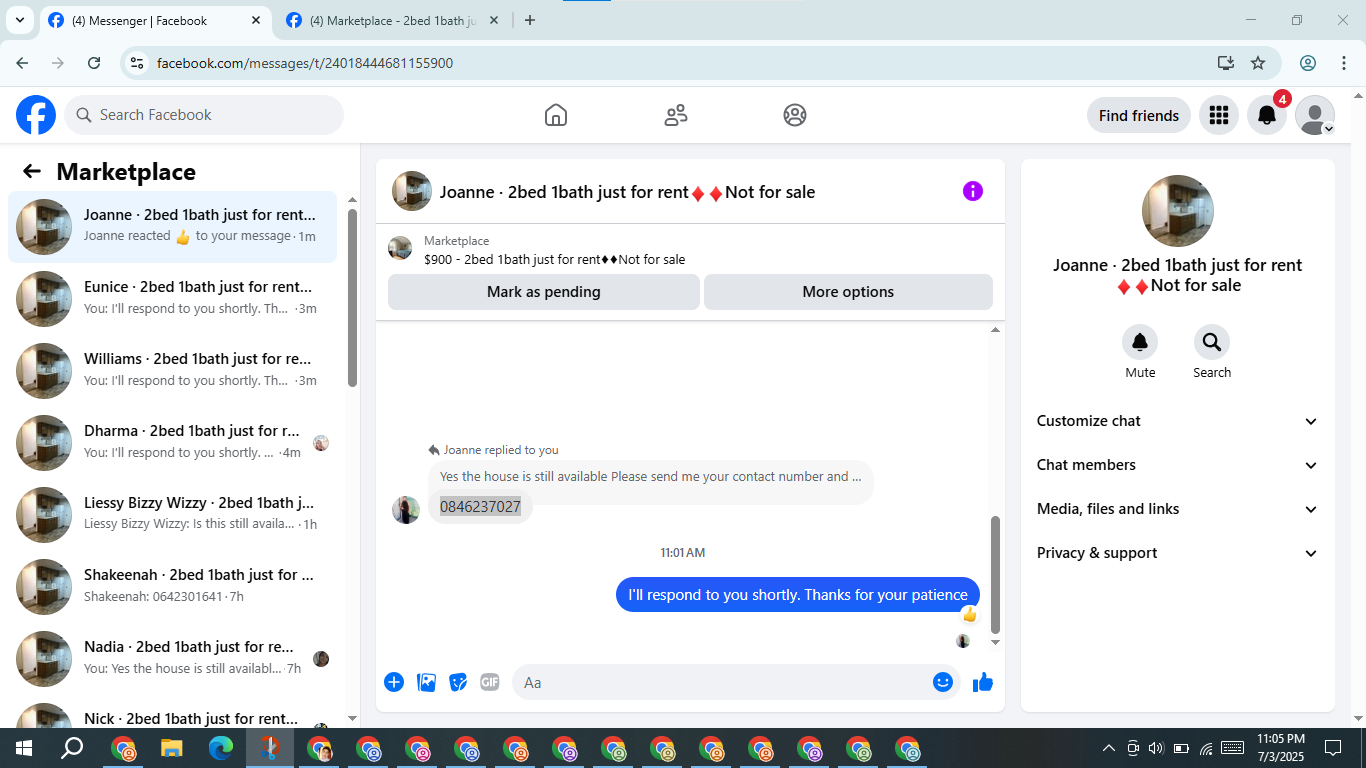Bookmark this page with star icon

1258,63
